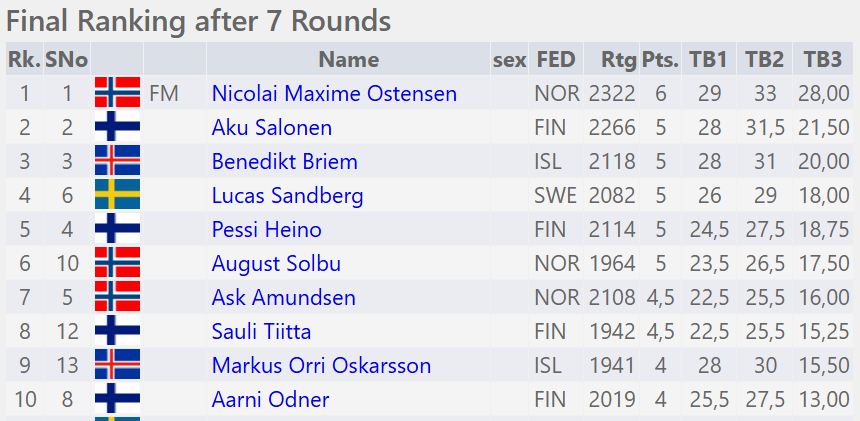
Task: Open Markus Orri Oskarsson player link
Action: [x=321, y=366]
